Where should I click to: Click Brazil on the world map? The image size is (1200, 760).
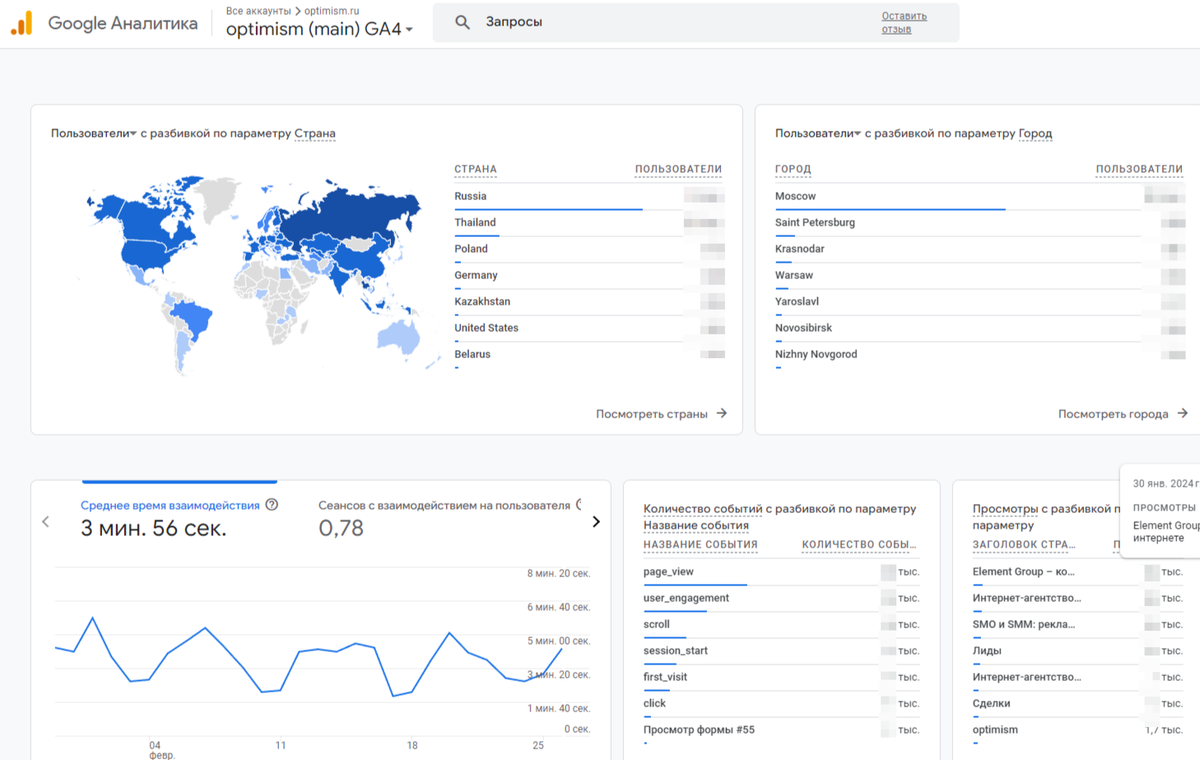[x=192, y=318]
